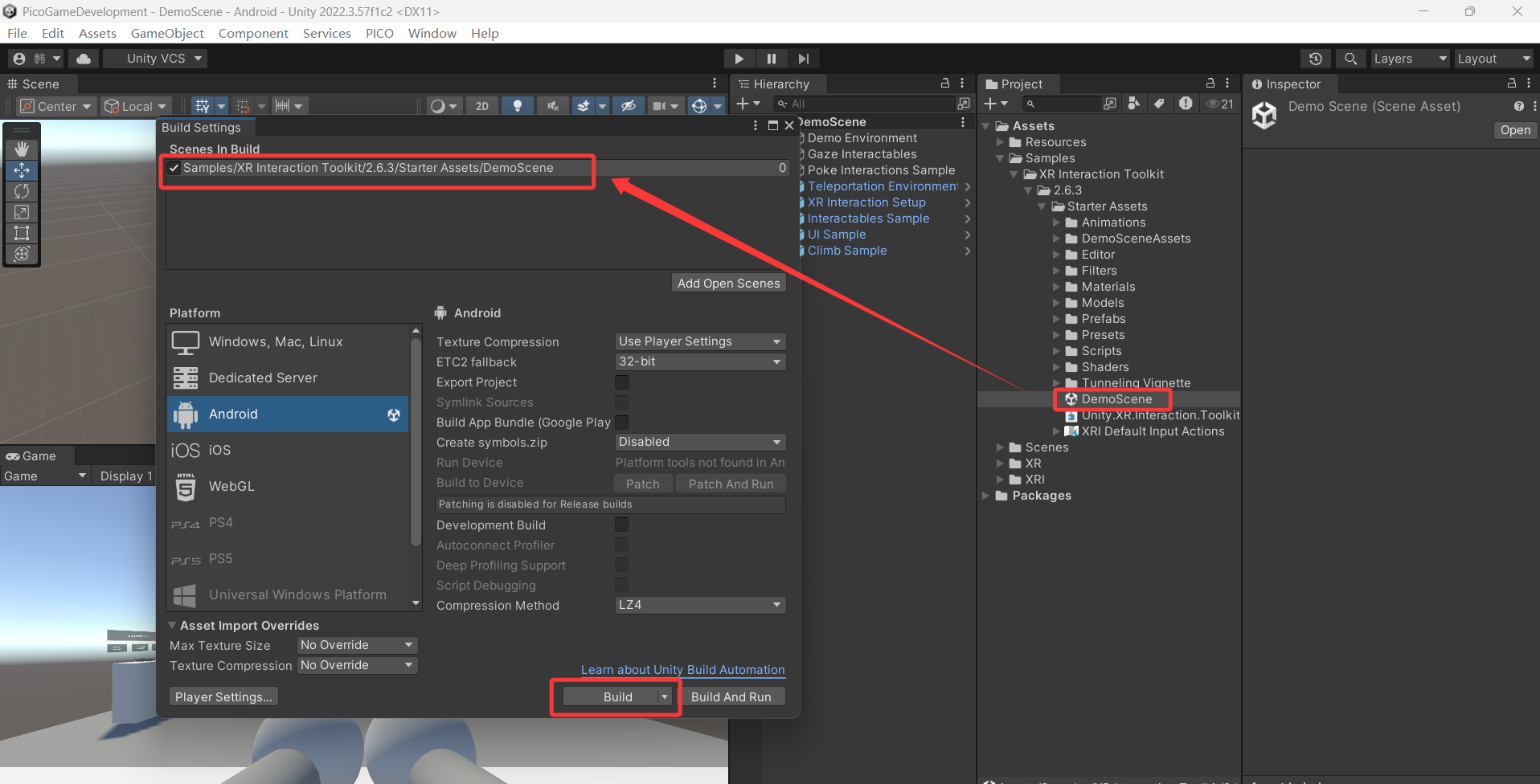The height and width of the screenshot is (784, 1540).
Task: Select the Hand tool in Scene overlay
Action: pos(22,149)
